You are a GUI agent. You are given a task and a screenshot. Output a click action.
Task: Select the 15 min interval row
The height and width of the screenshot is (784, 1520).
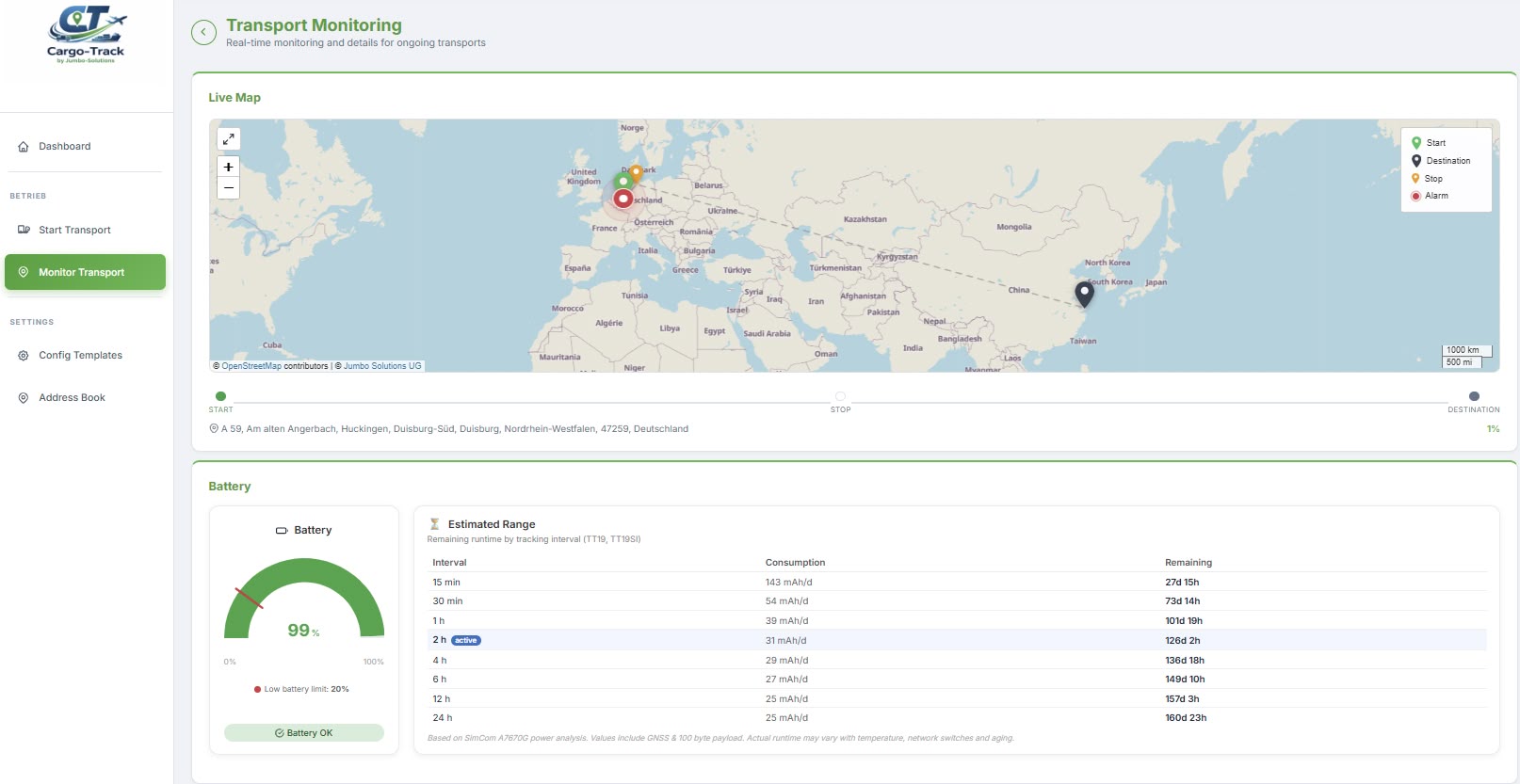[957, 583]
